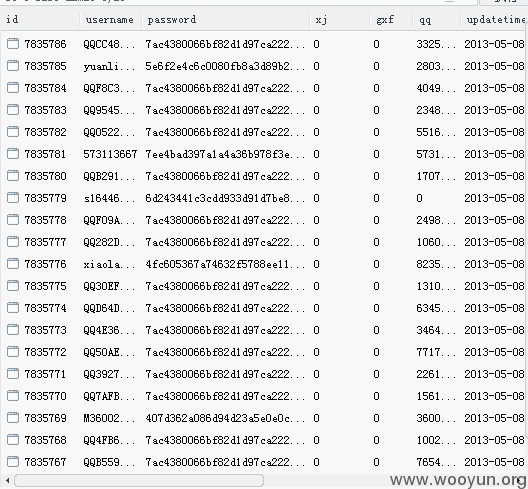
Task: Select row icon for id 7835771
Action: [x=13, y=374]
